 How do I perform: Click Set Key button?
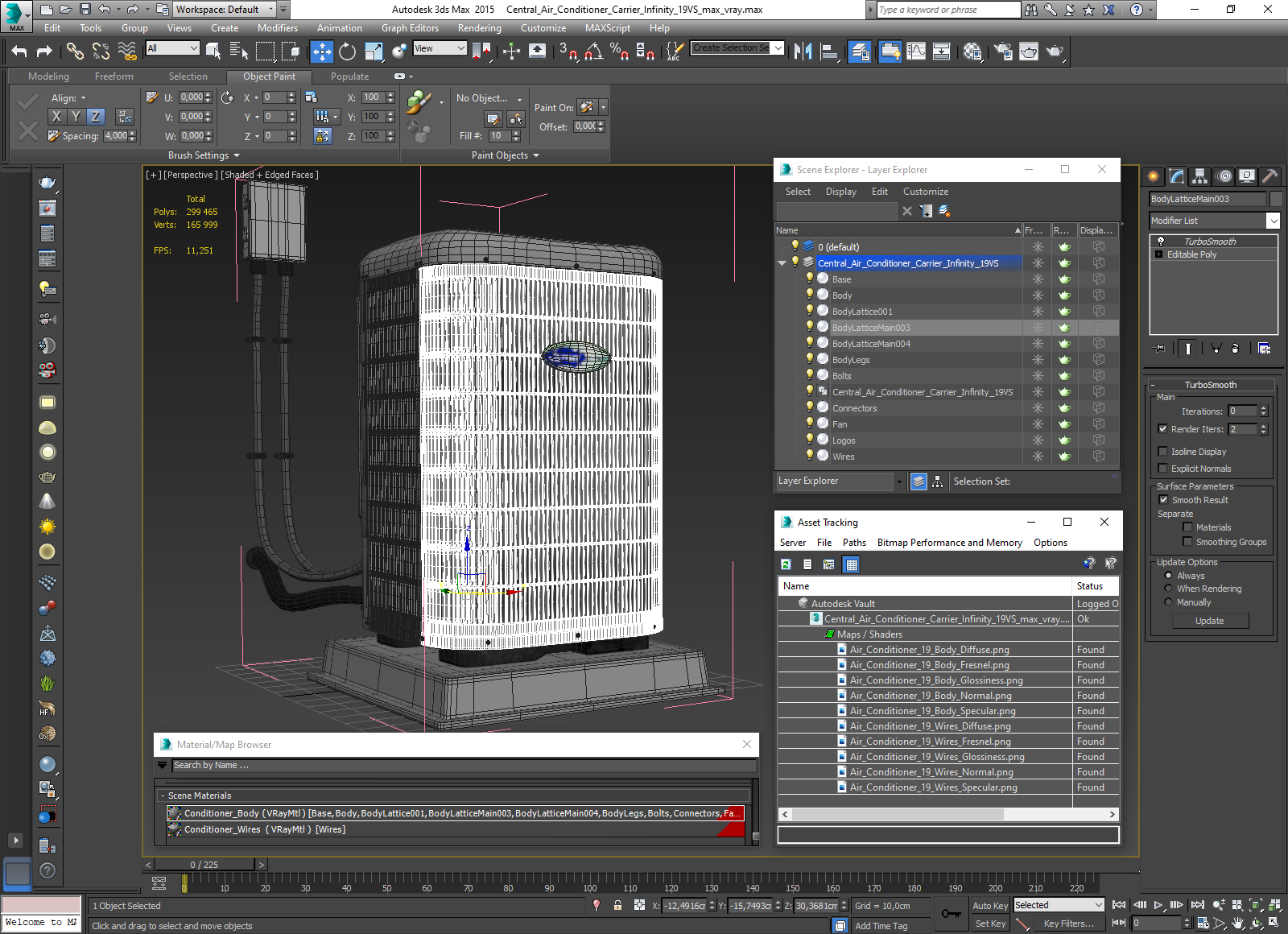point(990,924)
